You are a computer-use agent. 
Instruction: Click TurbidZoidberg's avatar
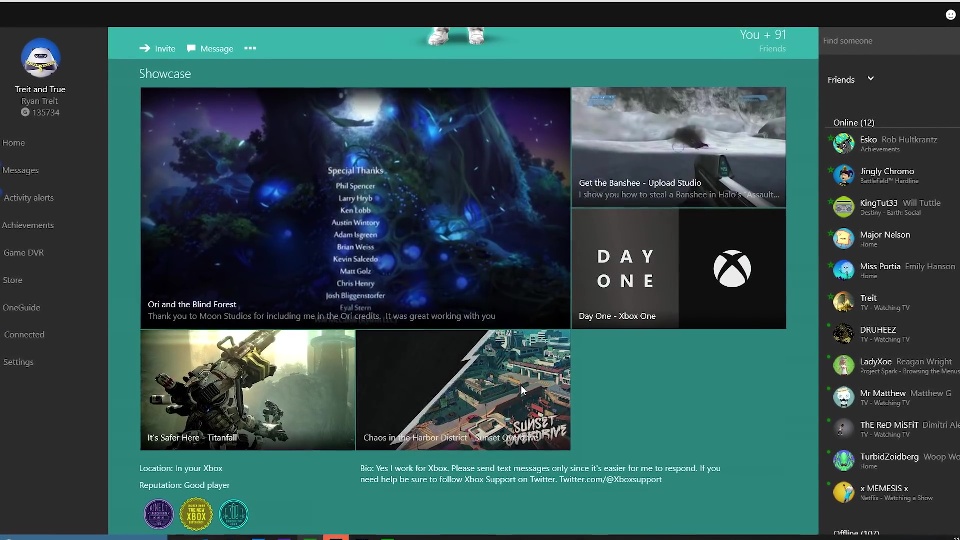843,460
